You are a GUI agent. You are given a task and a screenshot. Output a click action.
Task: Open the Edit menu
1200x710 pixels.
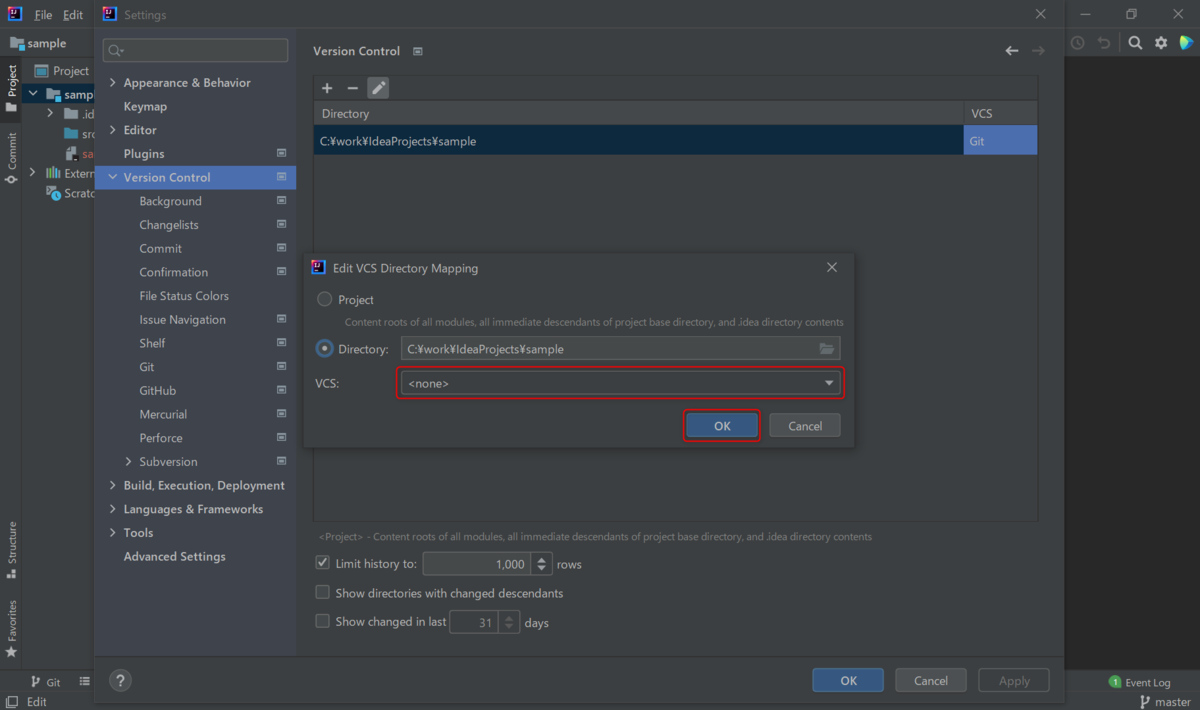pyautogui.click(x=73, y=15)
